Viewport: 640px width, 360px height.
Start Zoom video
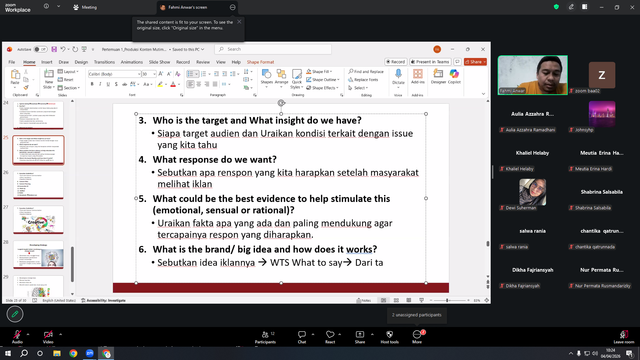(48, 337)
